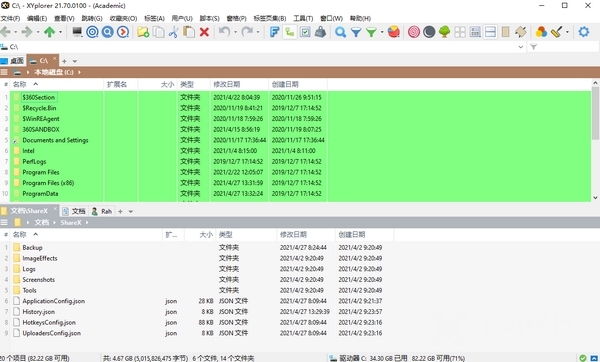Screen dimensions: 600x362
Task: Open Configuration gear icon
Action: pos(584,32)
